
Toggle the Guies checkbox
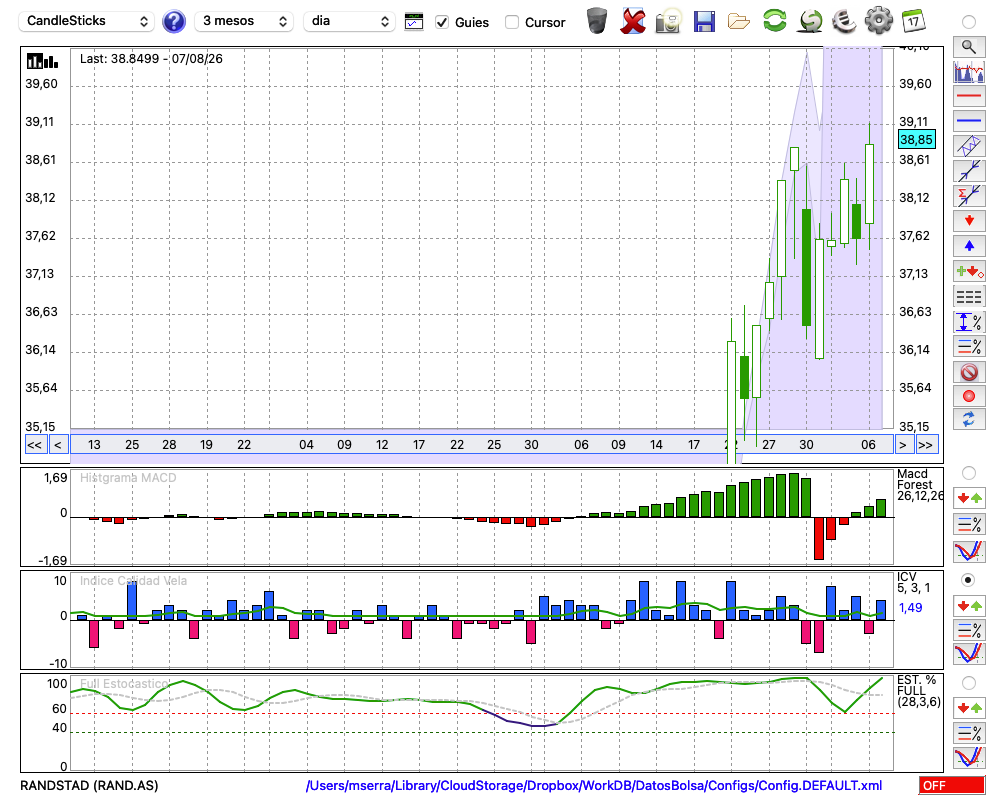(442, 22)
